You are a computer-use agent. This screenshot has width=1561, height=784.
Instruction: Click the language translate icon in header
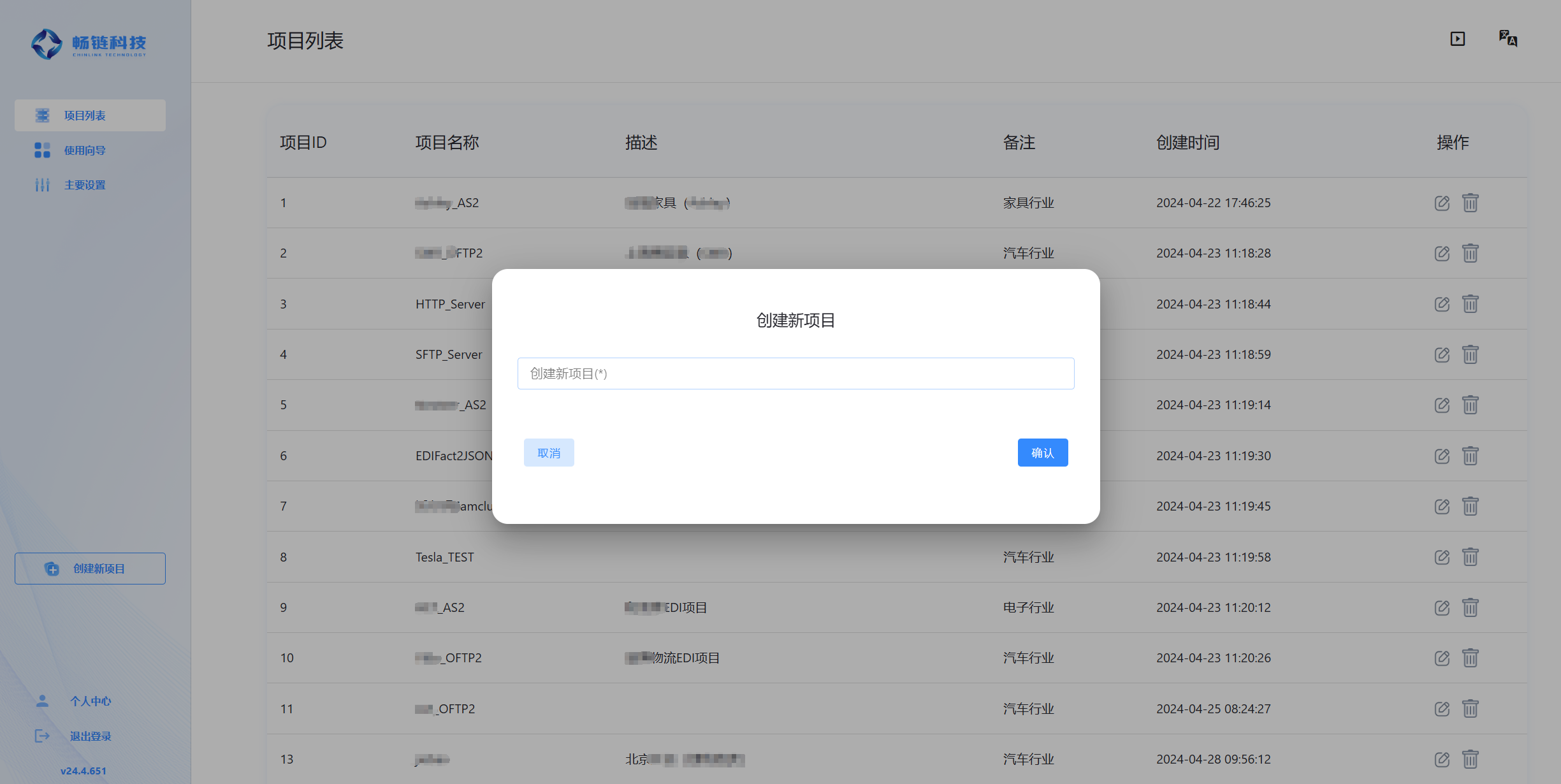[1507, 39]
